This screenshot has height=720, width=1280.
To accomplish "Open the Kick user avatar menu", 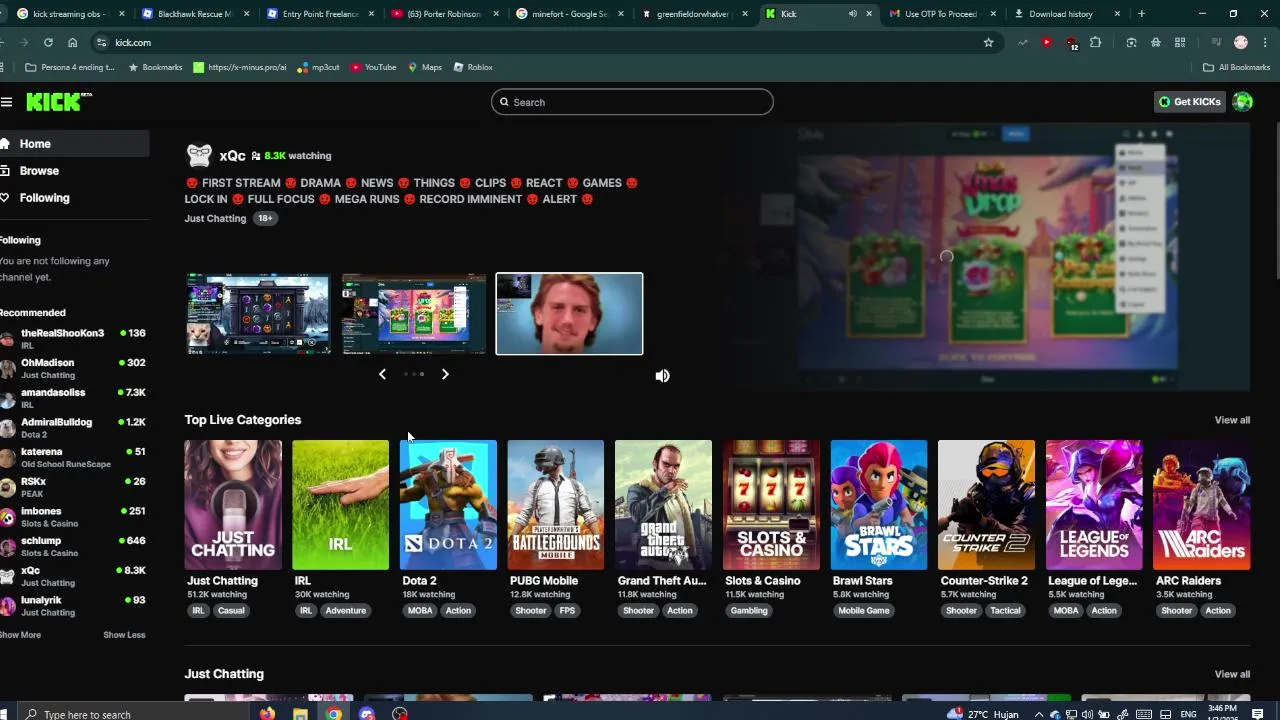I will 1243,101.
